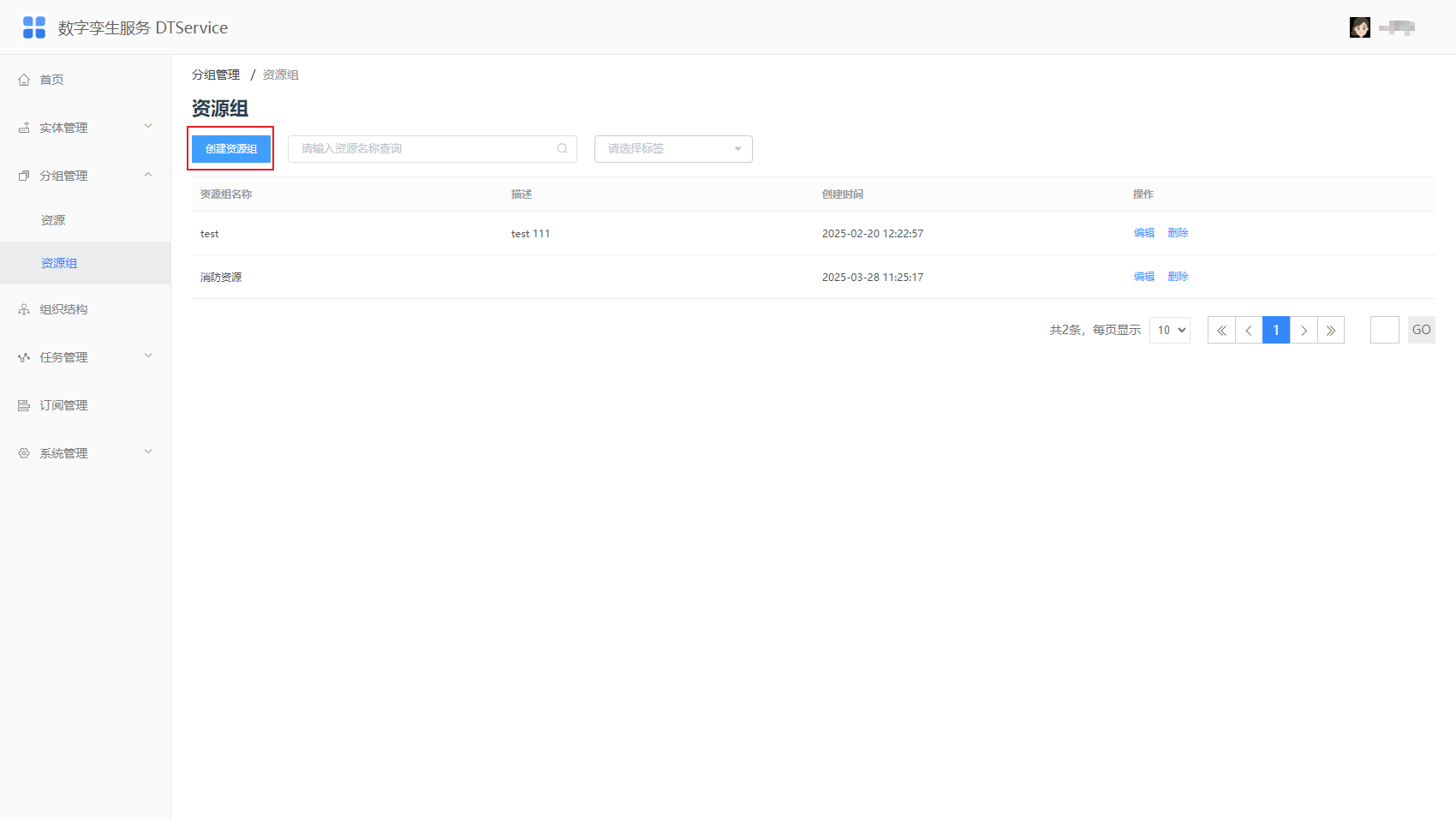Click 删除 for the 消防资源 row
1456x819 pixels.
pos(1178,277)
